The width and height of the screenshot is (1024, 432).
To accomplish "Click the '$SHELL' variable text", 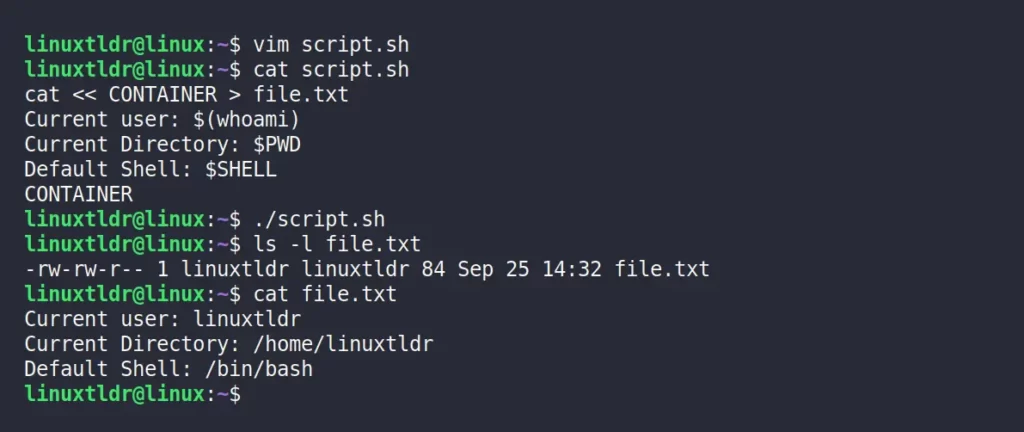I will click(x=241, y=170).
